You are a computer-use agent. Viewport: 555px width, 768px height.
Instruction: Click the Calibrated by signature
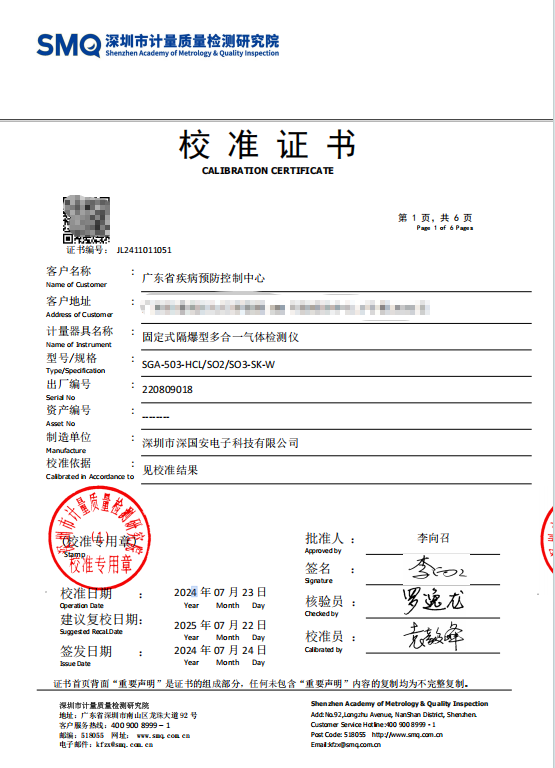tap(433, 636)
